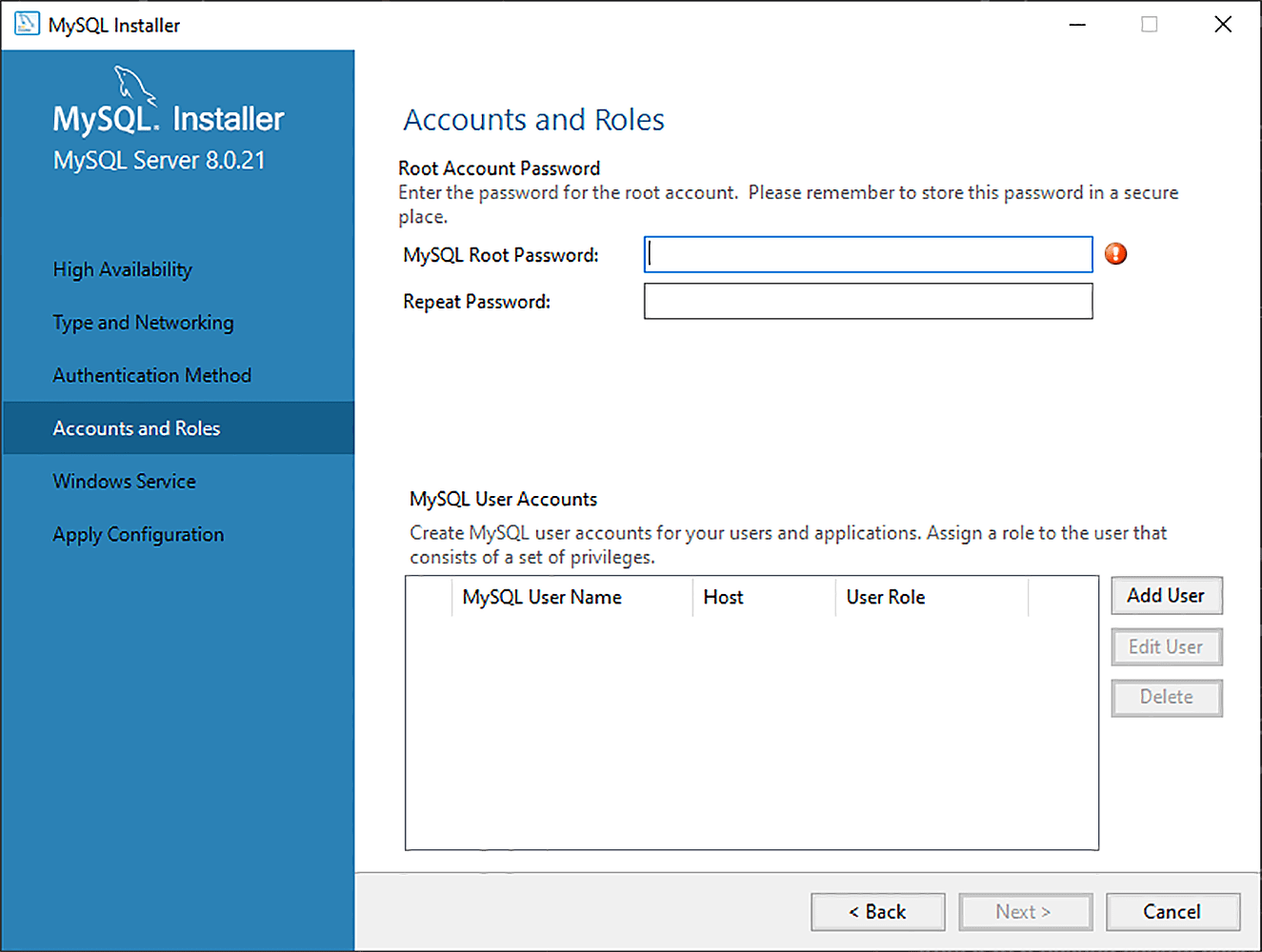Click the Back navigation button
Screen dimensions: 1262x952
(877, 911)
